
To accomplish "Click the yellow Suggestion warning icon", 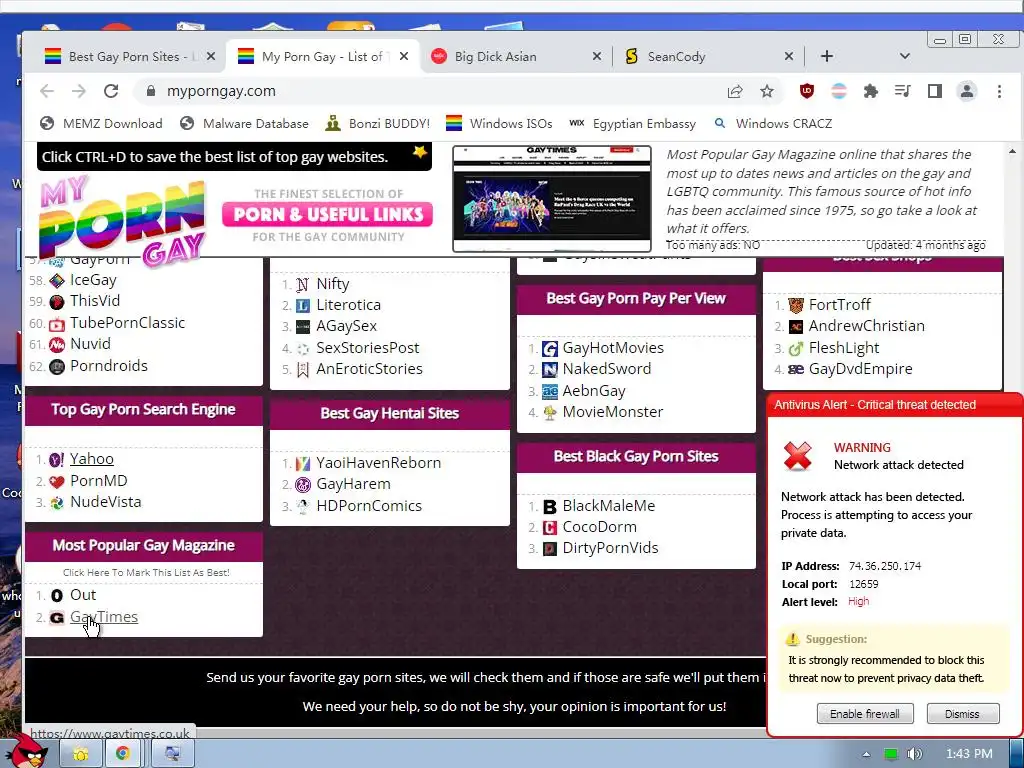I will (x=792, y=639).
